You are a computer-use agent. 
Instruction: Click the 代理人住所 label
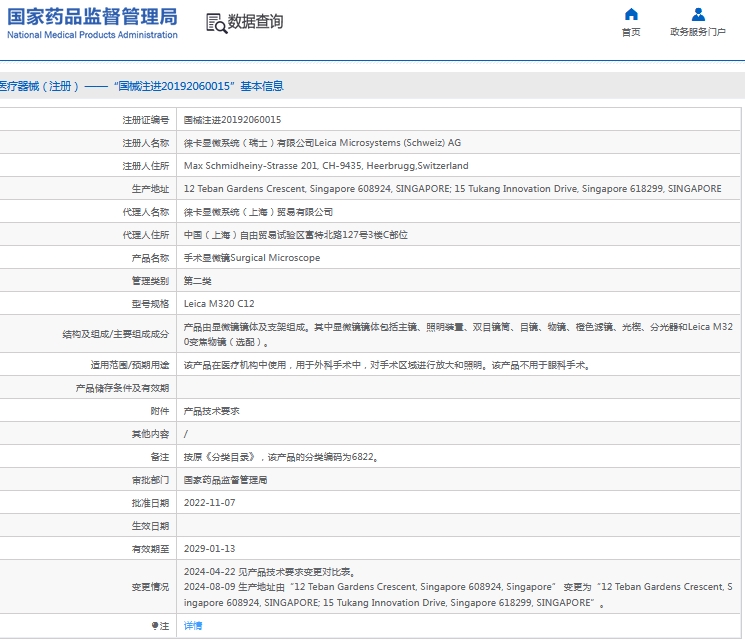[x=146, y=235]
